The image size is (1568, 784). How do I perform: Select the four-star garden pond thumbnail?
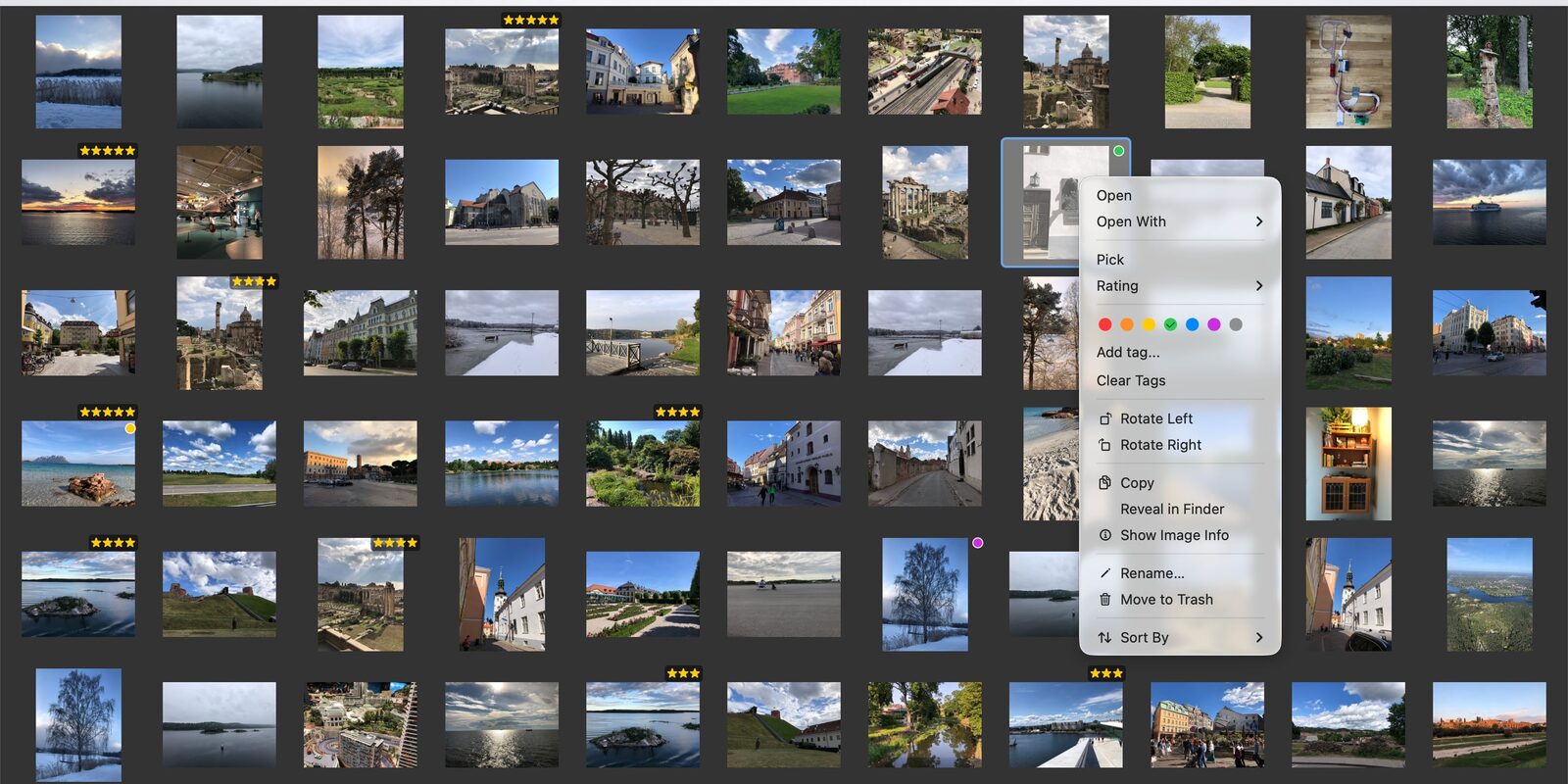point(643,464)
